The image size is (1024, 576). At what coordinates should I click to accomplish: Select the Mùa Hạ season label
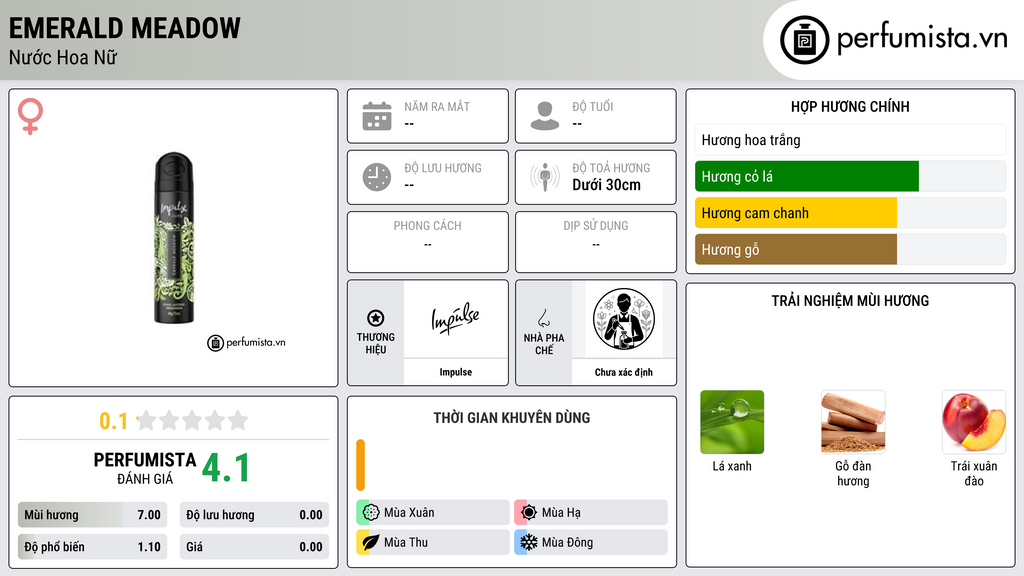click(561, 513)
